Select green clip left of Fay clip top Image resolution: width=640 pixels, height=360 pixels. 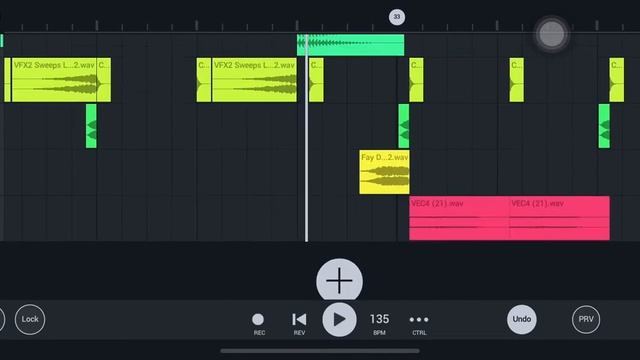click(x=404, y=126)
